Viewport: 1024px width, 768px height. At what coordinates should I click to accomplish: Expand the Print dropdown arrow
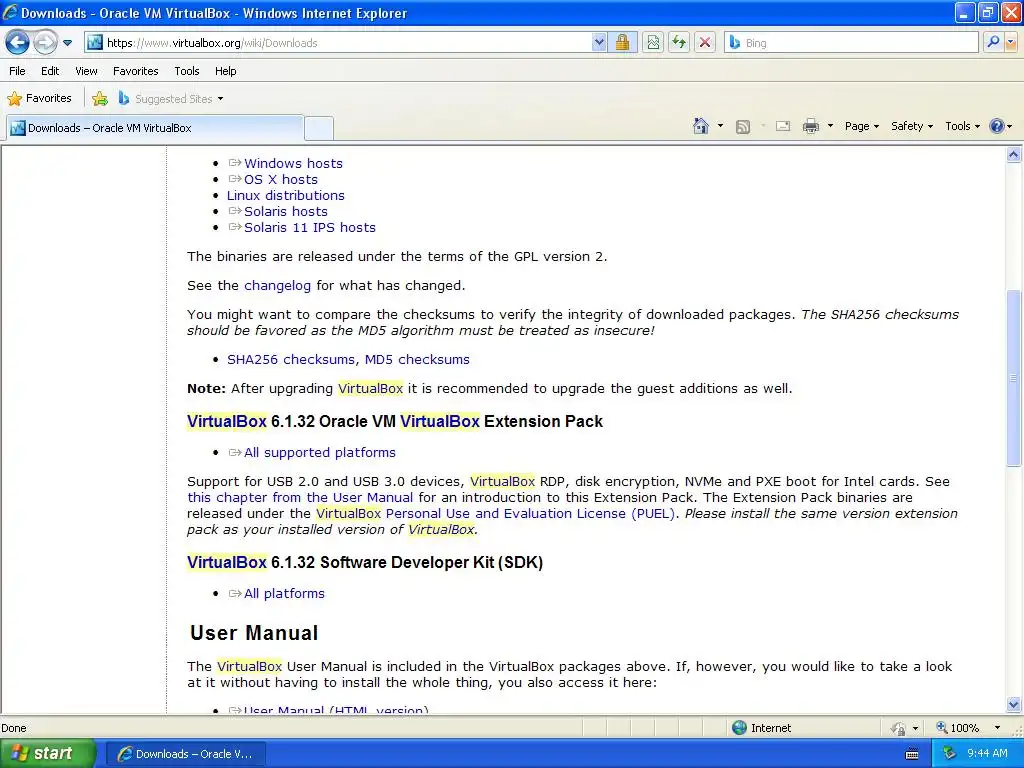pos(830,126)
